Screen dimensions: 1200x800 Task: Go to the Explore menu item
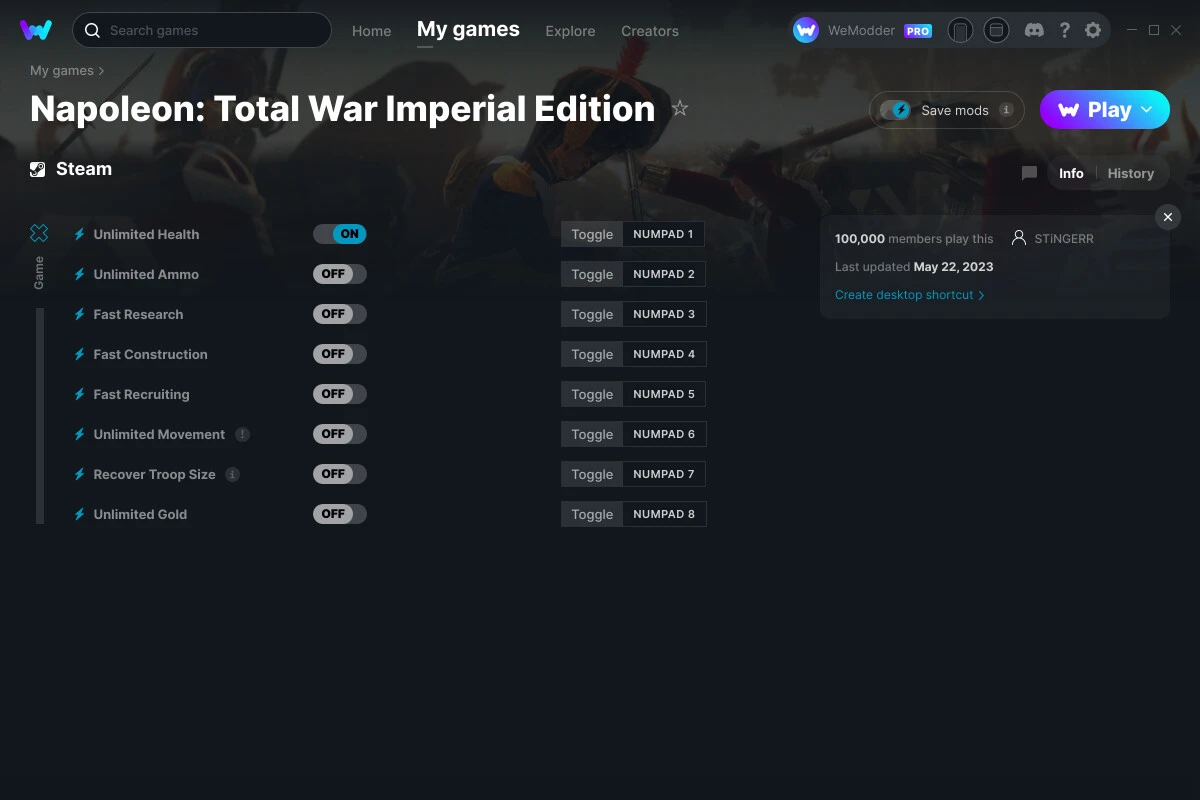point(570,31)
